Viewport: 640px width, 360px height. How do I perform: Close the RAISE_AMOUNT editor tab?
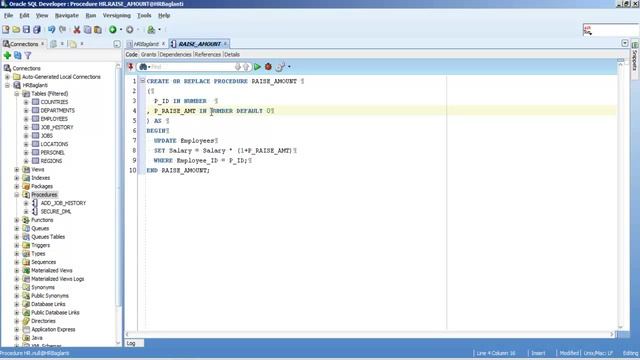point(225,43)
